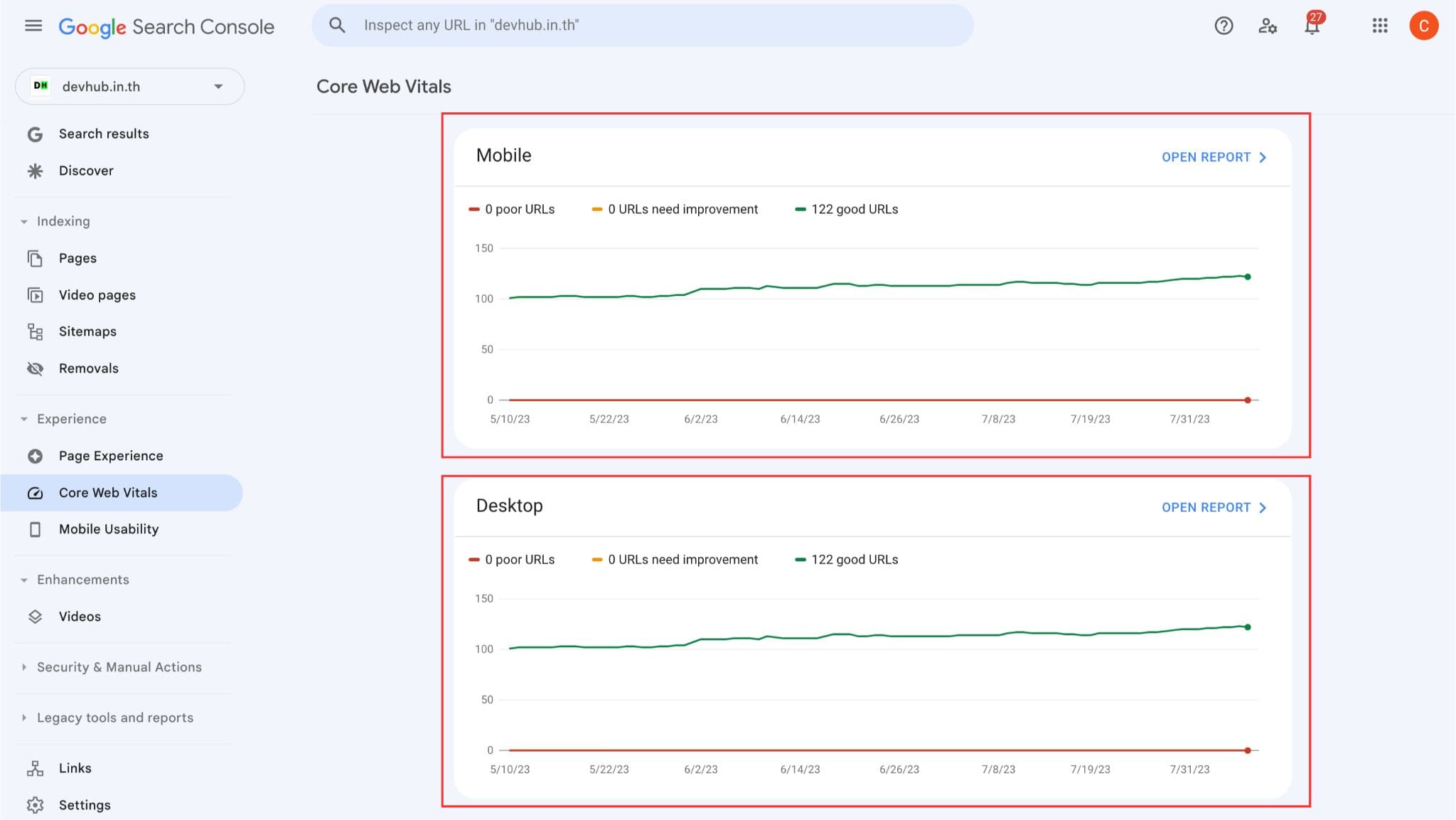Expand Security & Manual Actions section
Viewport: 1456px width, 820px height.
tap(24, 667)
